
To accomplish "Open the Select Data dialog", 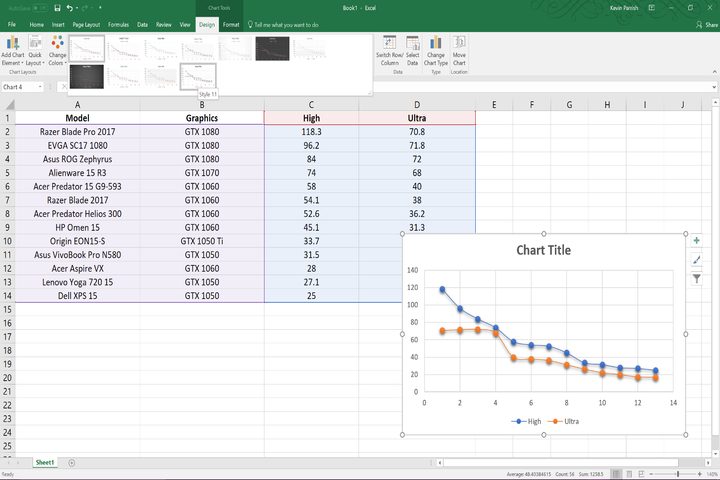I will [x=412, y=51].
